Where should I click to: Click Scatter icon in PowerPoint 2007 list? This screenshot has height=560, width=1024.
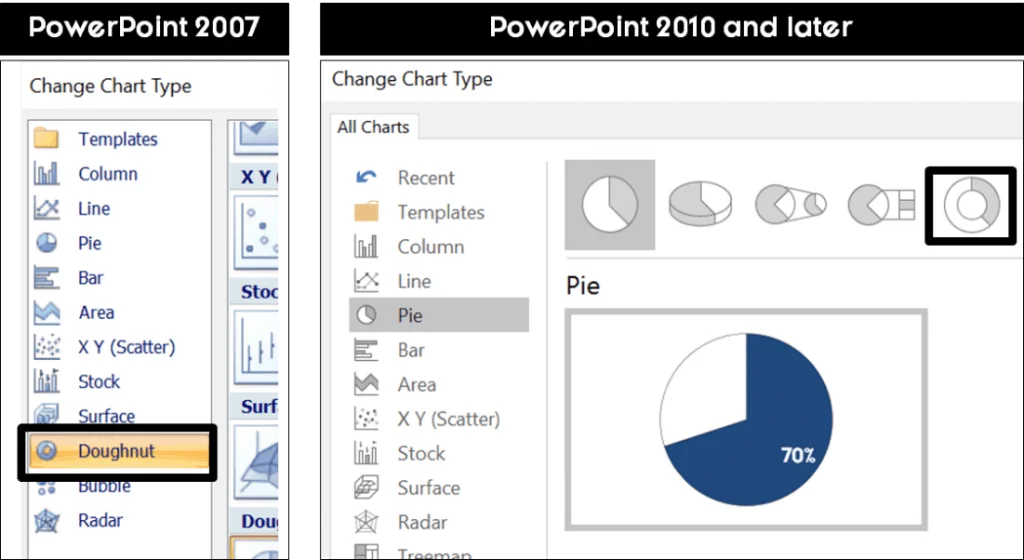47,347
